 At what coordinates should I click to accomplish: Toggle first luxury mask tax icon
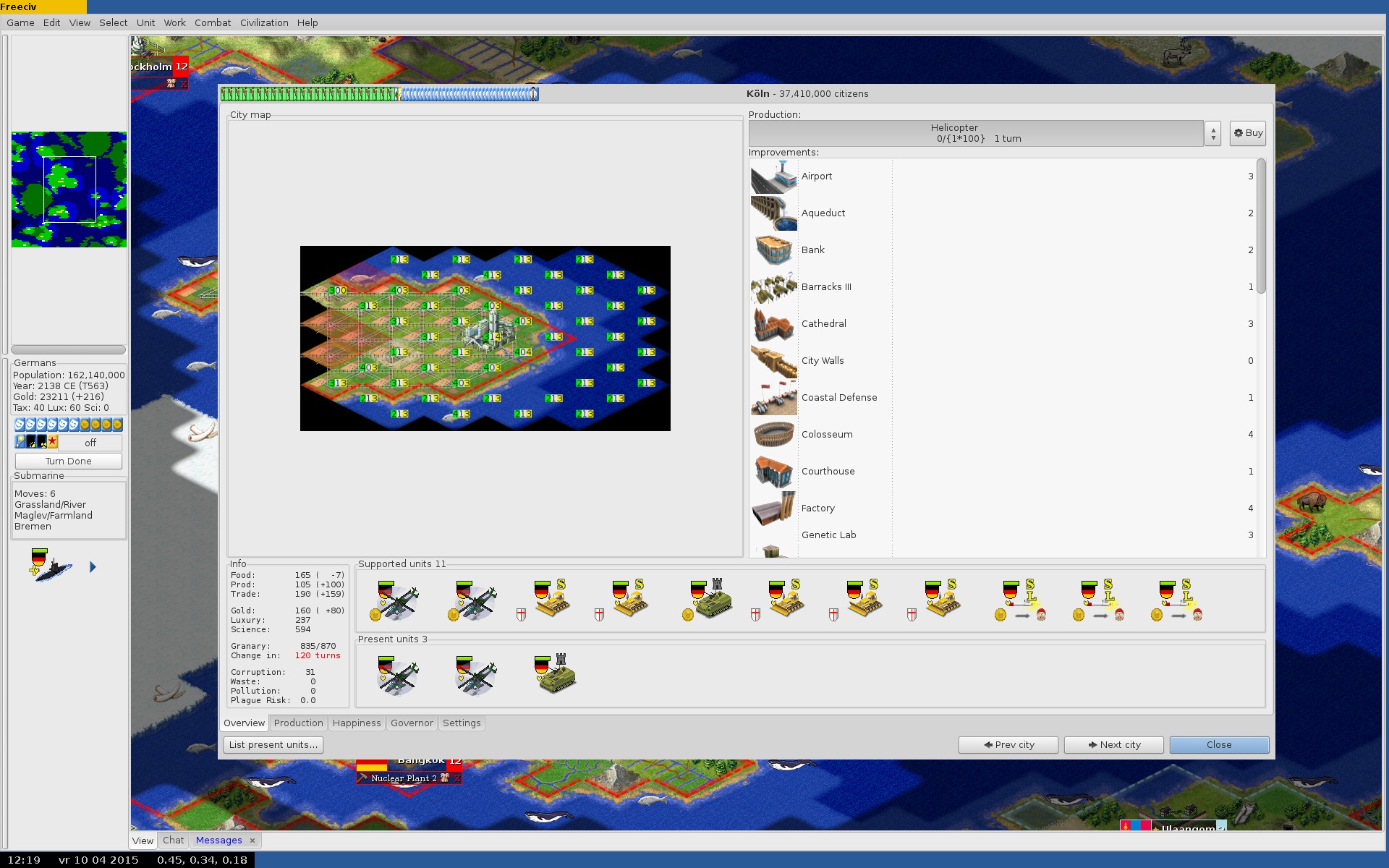pos(20,425)
